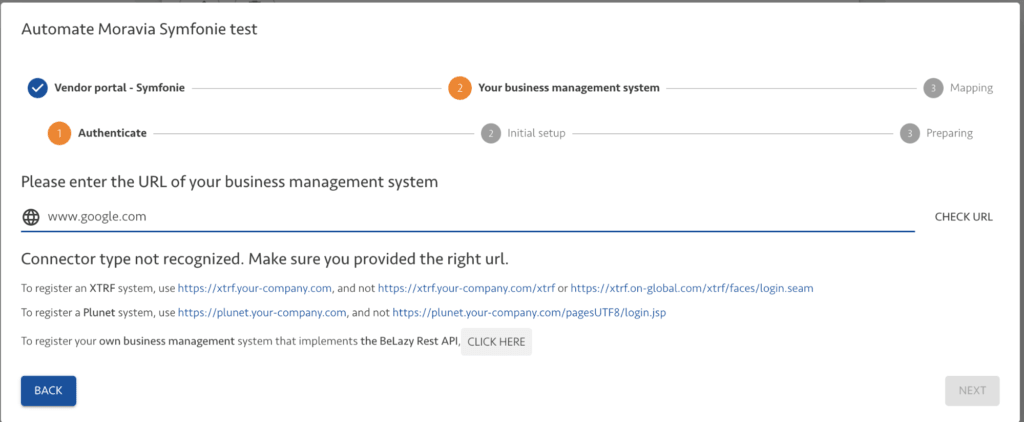1024x422 pixels.
Task: Click the checkmark icon for Vendor portal step
Action: tap(37, 88)
